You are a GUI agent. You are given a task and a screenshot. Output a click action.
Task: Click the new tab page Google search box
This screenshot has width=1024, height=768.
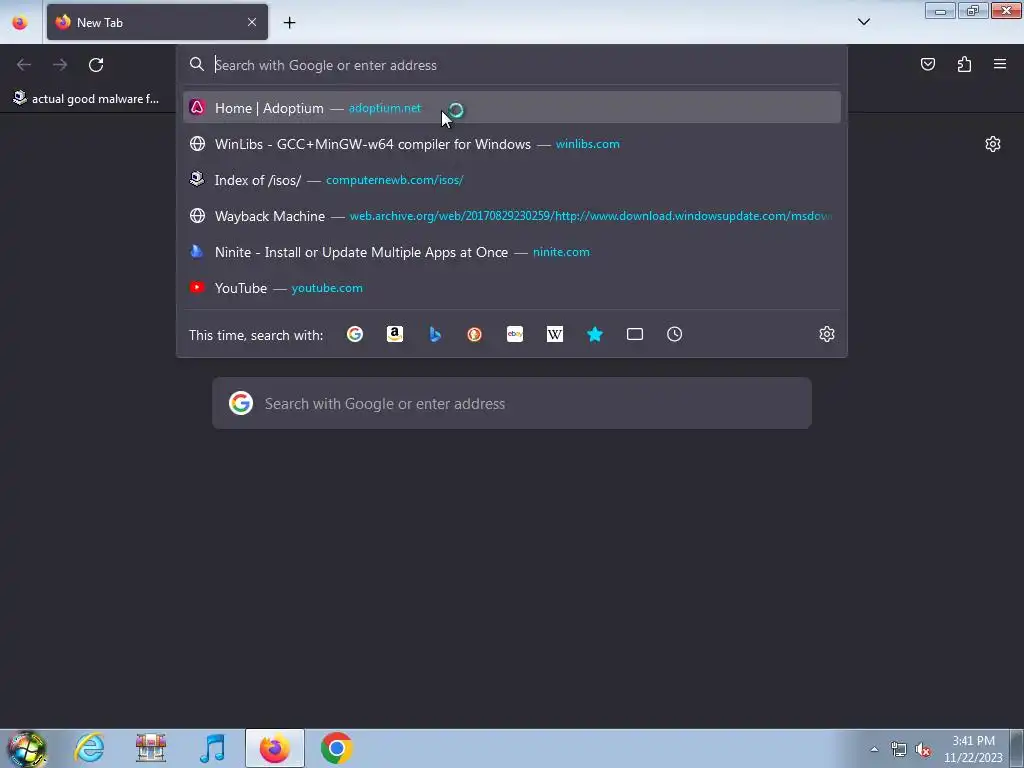tap(511, 403)
